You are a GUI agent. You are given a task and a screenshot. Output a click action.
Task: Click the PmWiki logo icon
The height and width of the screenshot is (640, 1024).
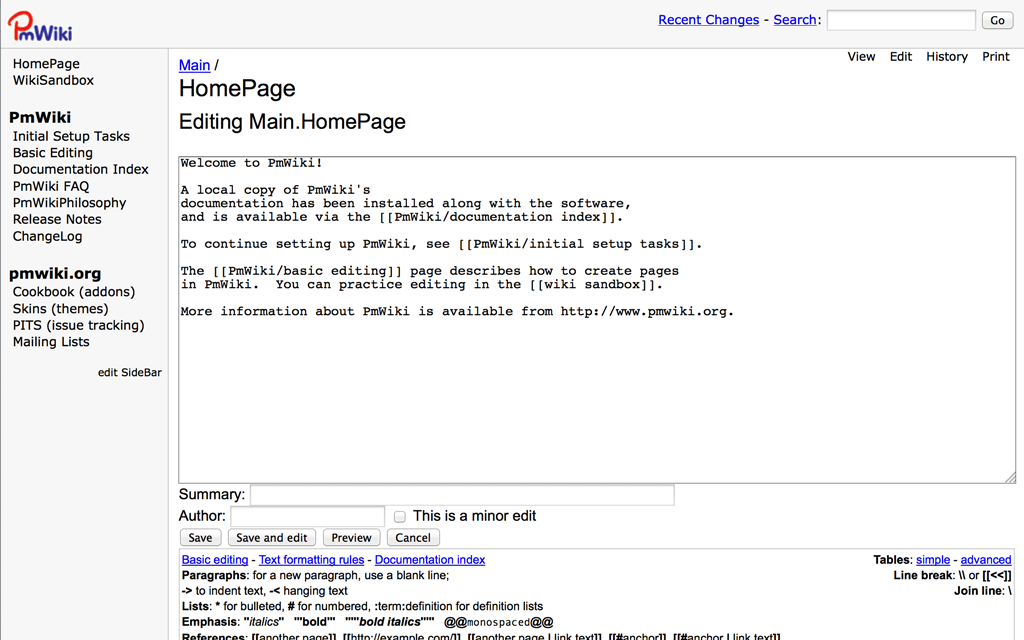pos(40,24)
